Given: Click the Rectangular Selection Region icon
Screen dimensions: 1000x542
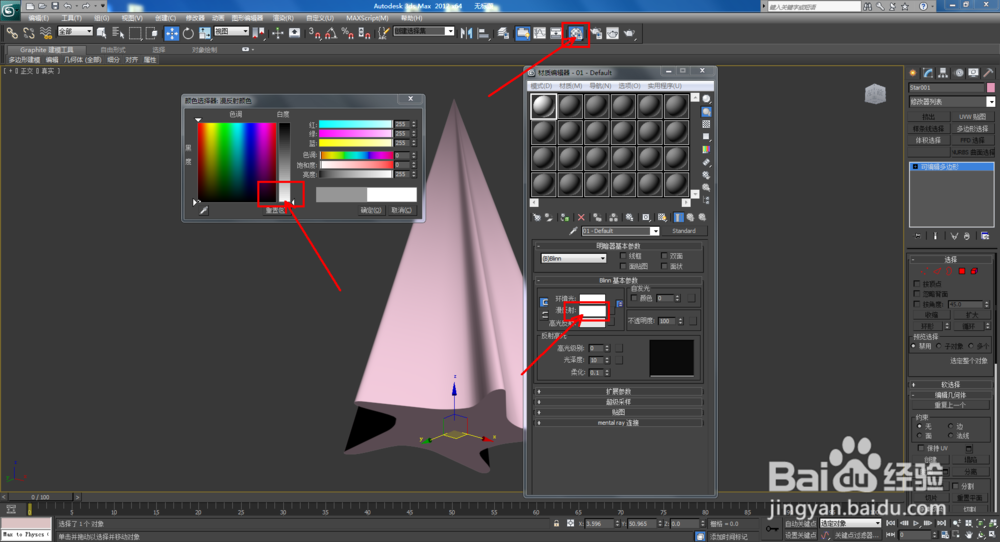Looking at the screenshot, I should coord(135,33).
